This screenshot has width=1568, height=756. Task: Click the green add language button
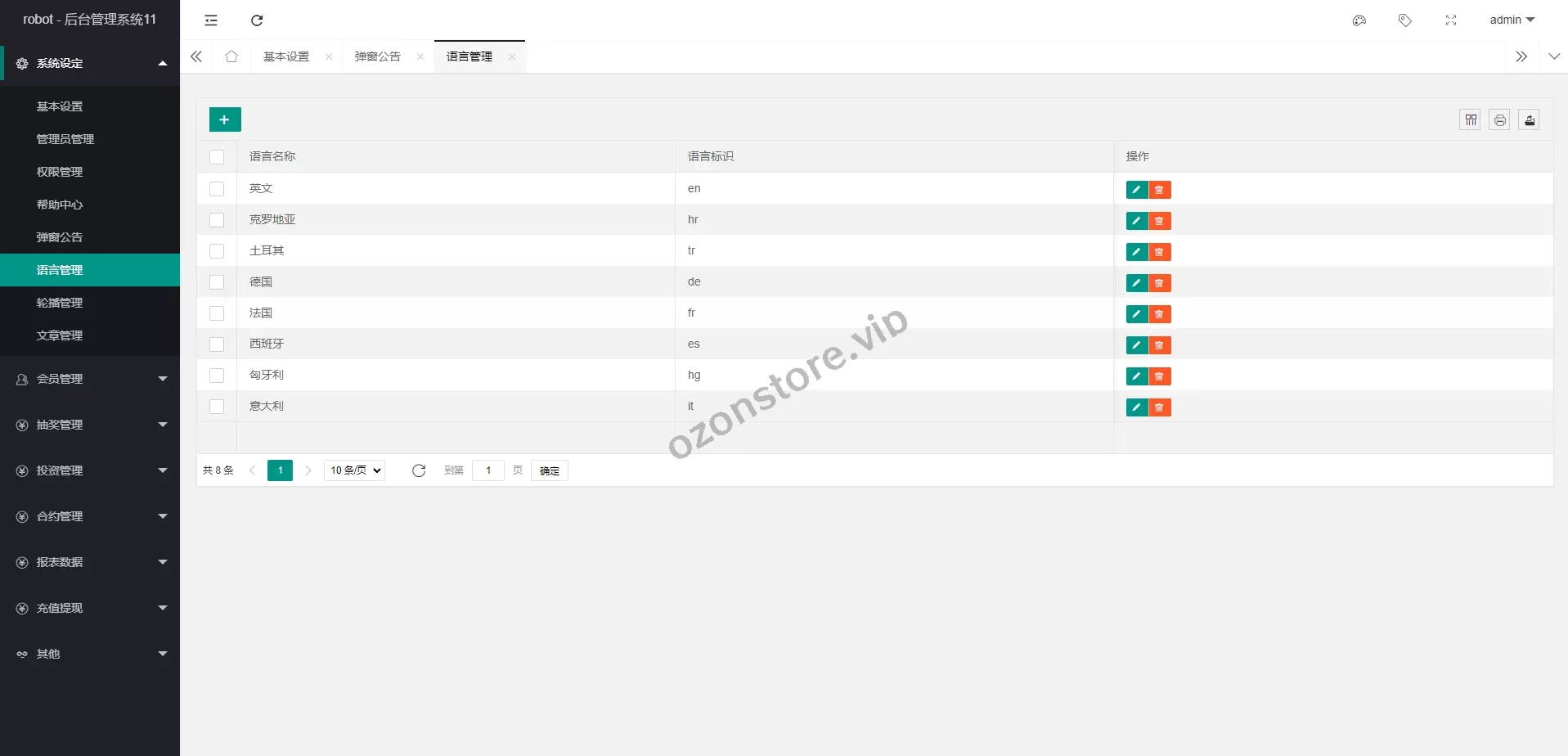pyautogui.click(x=225, y=119)
